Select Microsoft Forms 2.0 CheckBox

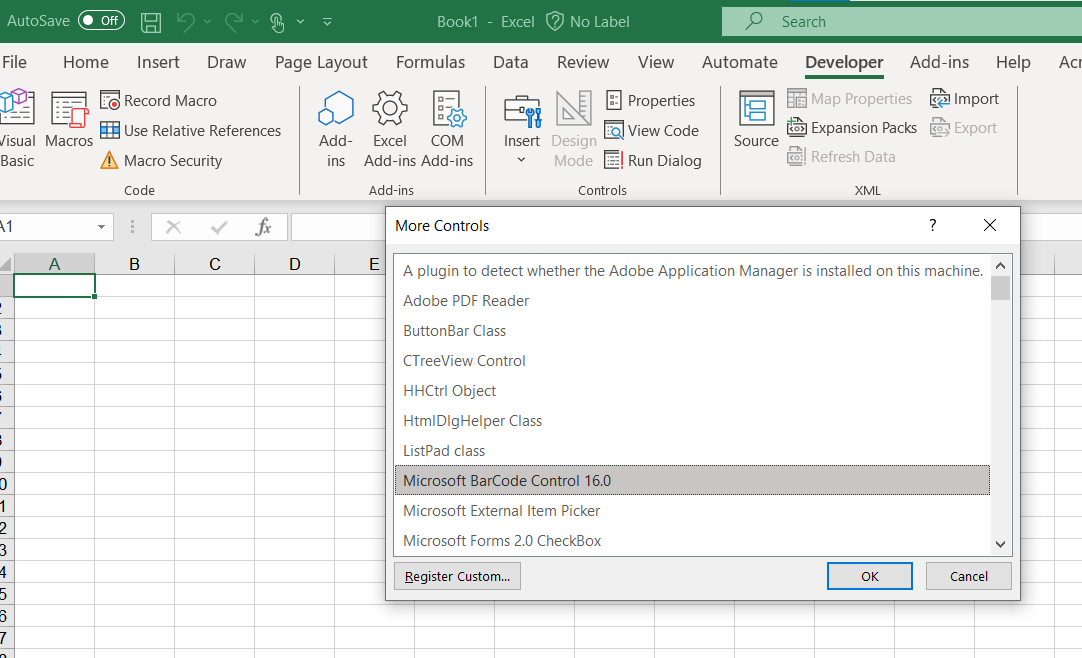click(x=692, y=541)
